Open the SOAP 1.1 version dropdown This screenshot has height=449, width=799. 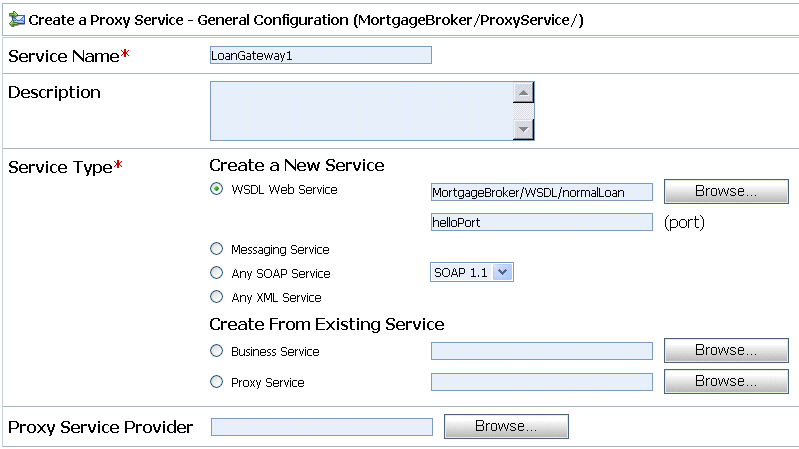472,272
